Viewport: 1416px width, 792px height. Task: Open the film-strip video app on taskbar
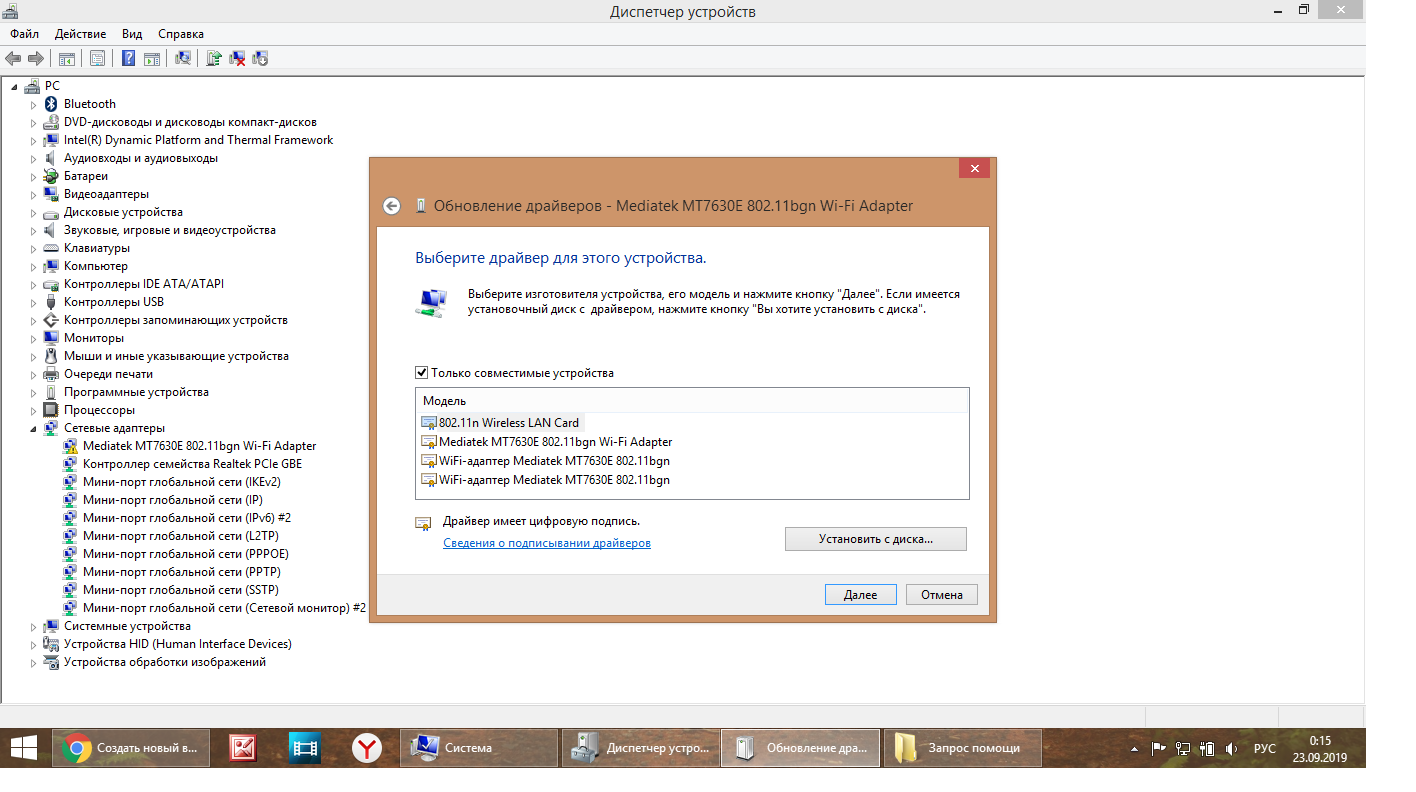(x=305, y=747)
